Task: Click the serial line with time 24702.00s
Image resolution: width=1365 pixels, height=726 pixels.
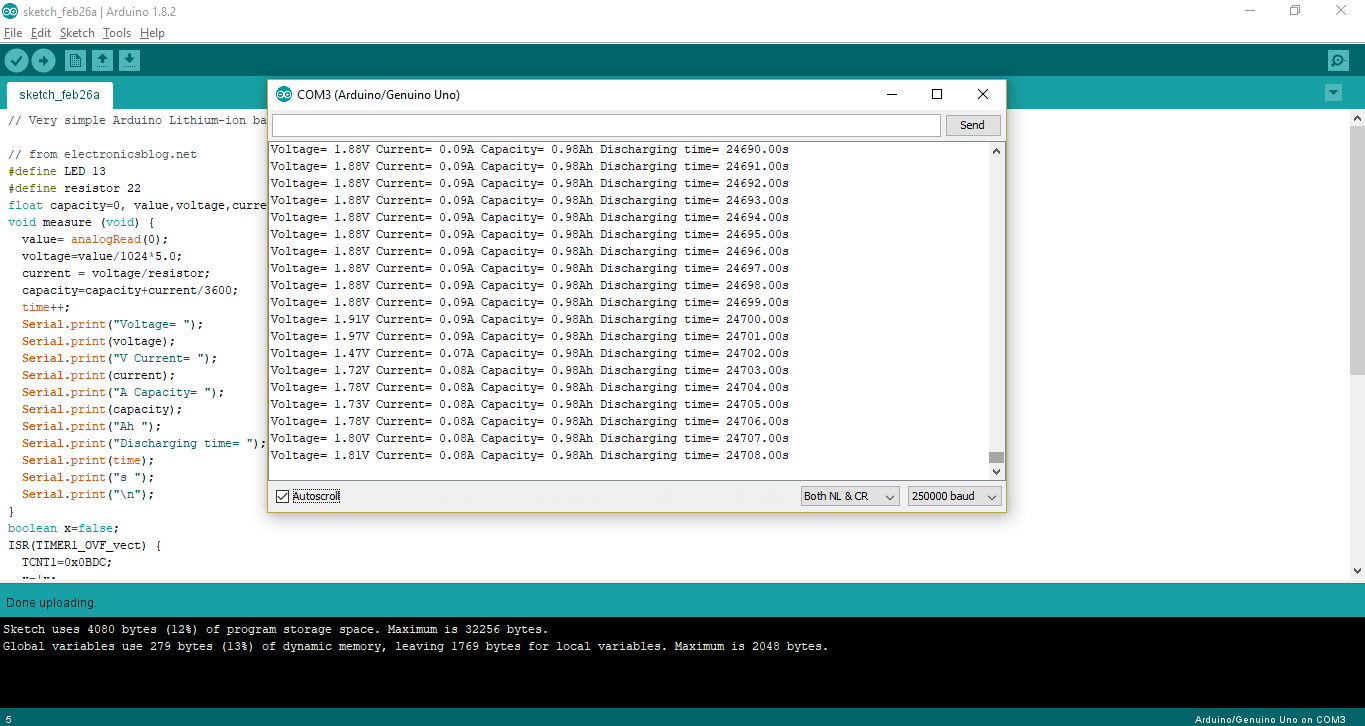Action: 530,353
